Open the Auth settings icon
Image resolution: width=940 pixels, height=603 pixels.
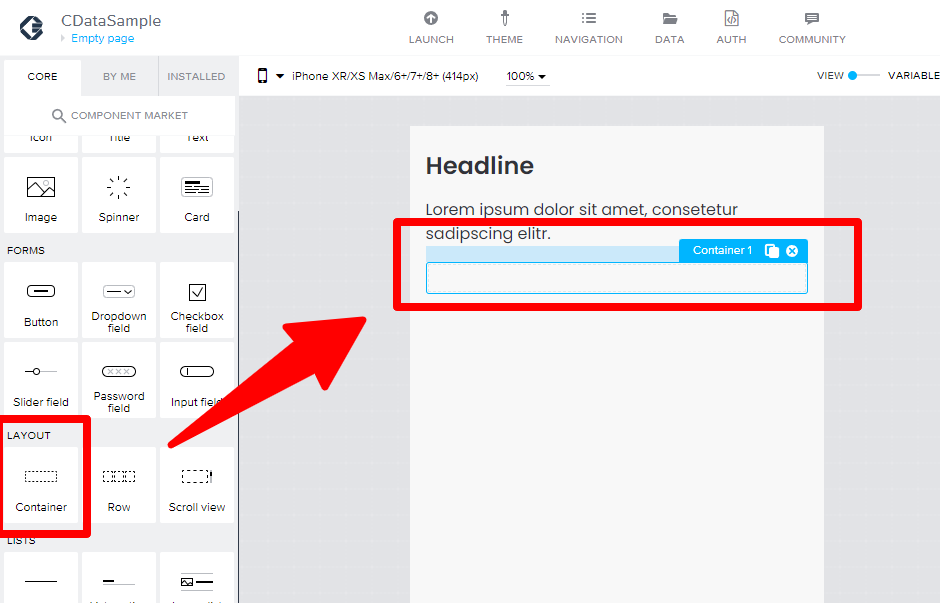point(731,19)
